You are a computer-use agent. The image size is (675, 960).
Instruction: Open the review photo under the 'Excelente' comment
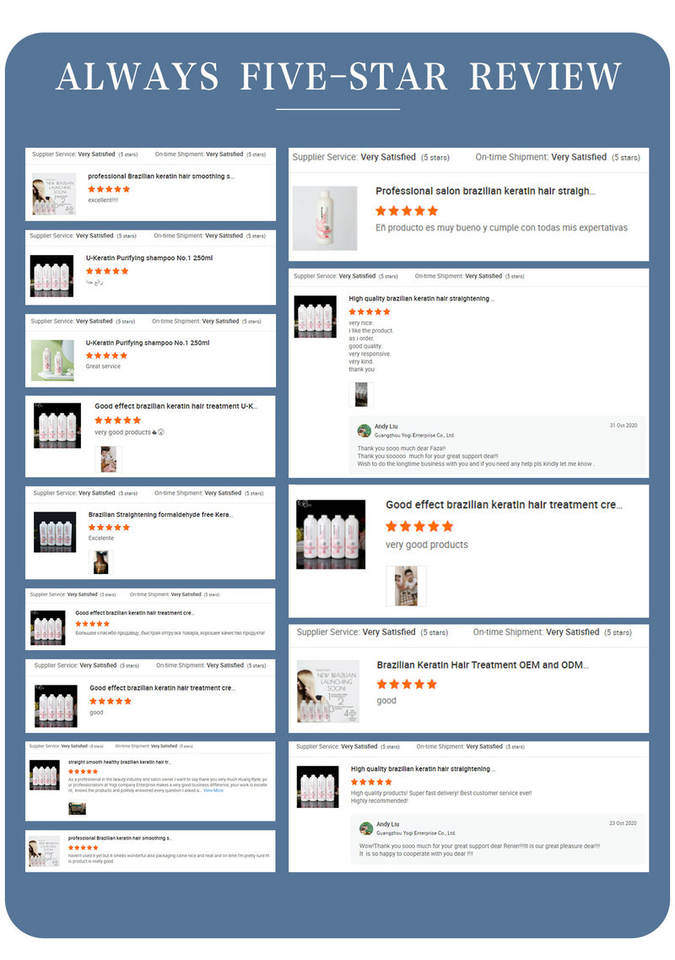point(101,561)
